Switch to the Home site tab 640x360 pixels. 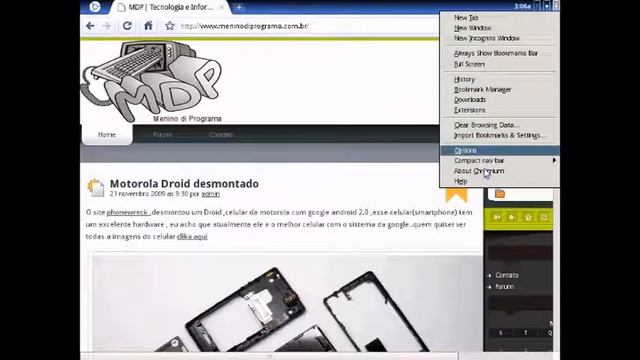click(107, 134)
